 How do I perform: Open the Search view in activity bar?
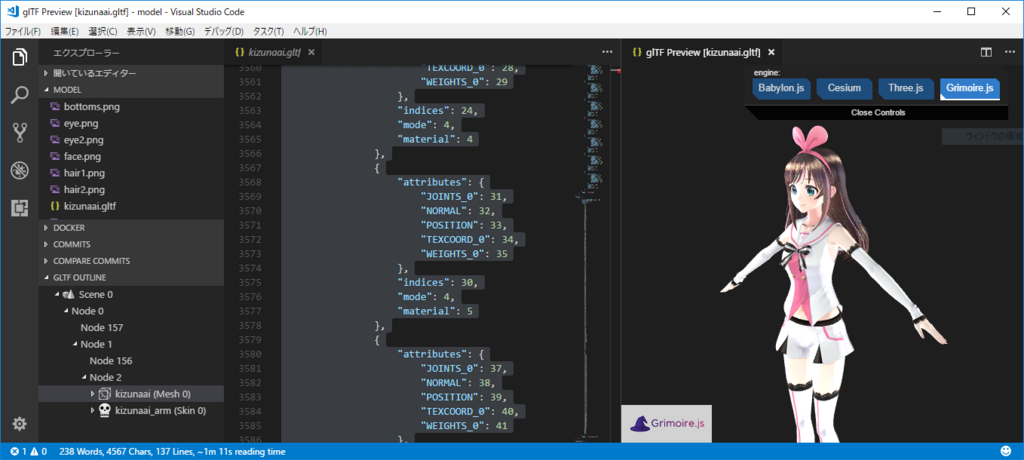coord(20,95)
